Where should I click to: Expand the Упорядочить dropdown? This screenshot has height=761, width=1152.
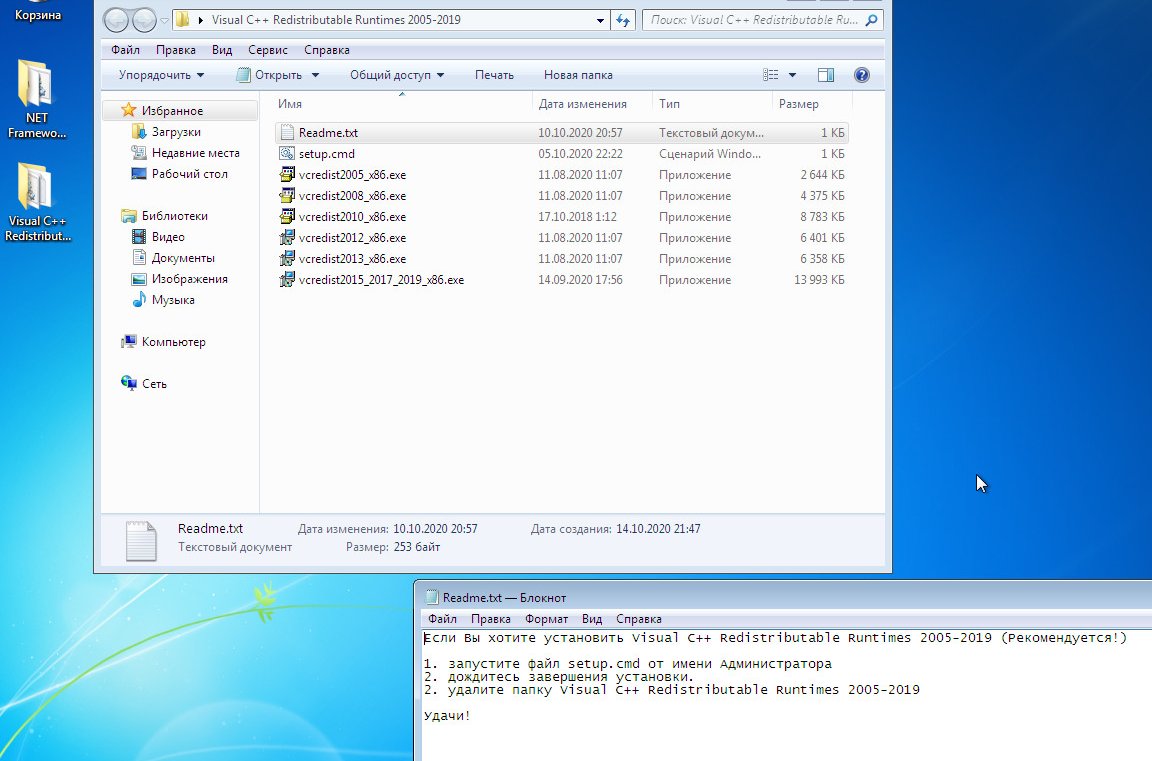click(x=161, y=75)
